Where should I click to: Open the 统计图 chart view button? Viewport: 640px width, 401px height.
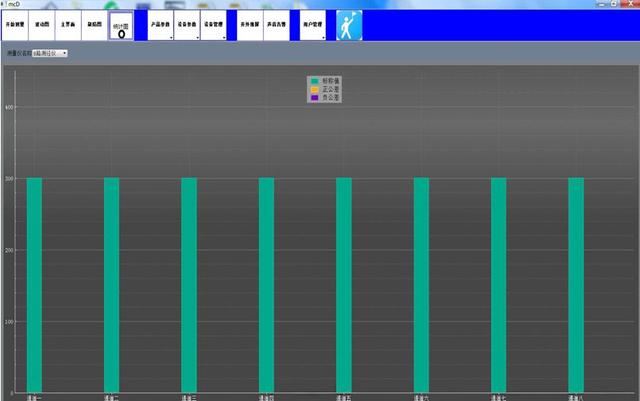[121, 26]
